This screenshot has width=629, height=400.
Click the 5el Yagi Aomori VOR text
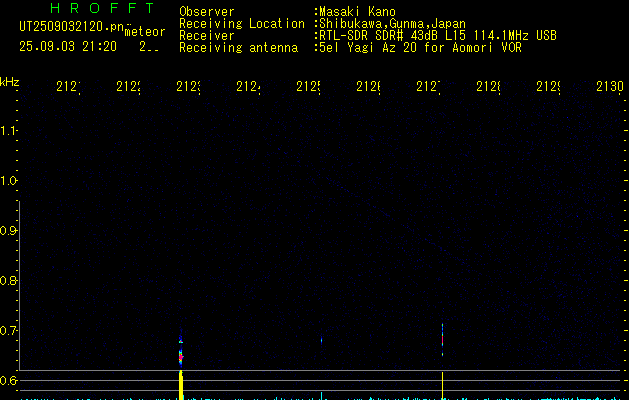point(420,48)
